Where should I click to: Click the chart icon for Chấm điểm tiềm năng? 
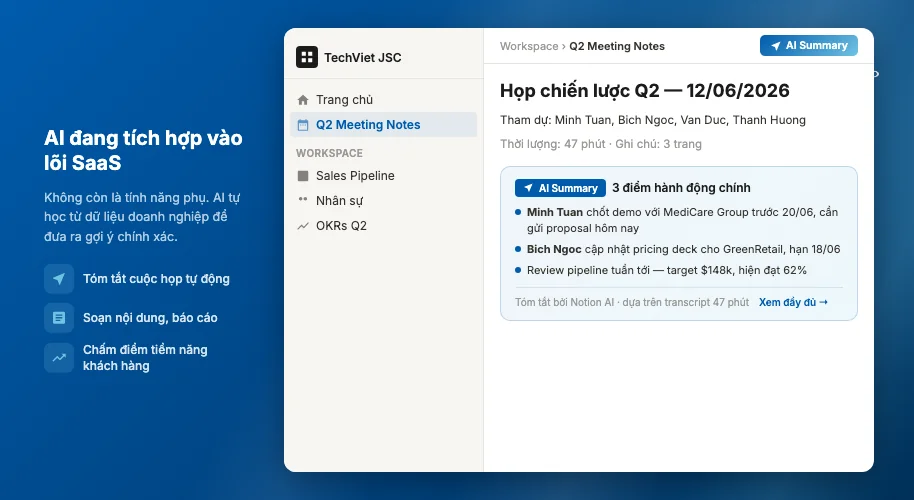[59, 358]
